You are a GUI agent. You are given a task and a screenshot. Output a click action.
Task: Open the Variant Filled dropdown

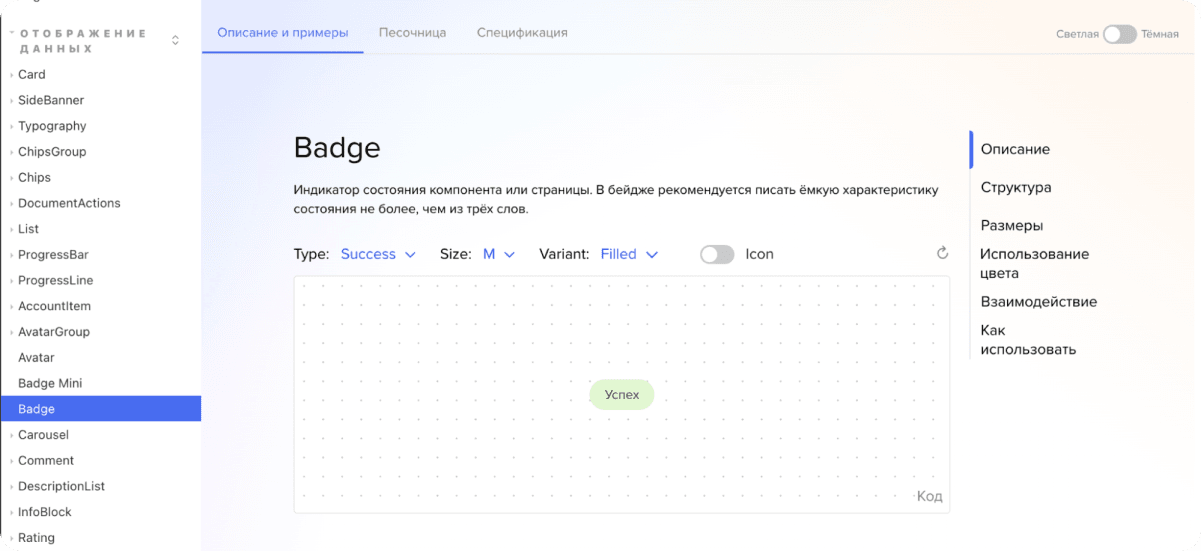coord(629,254)
